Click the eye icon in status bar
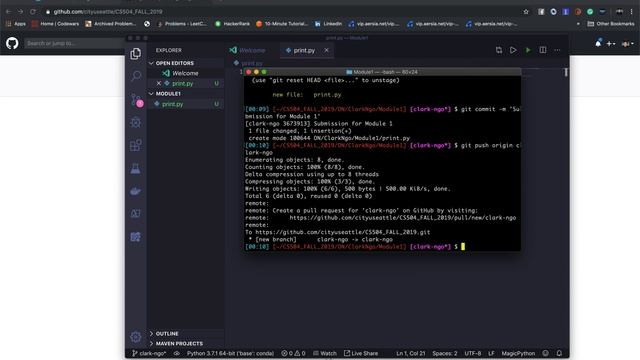 pos(177,353)
